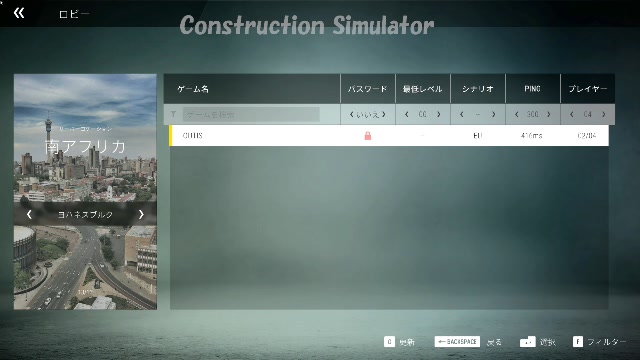640x360 pixels.
Task: Click the game name search field
Action: 251,115
